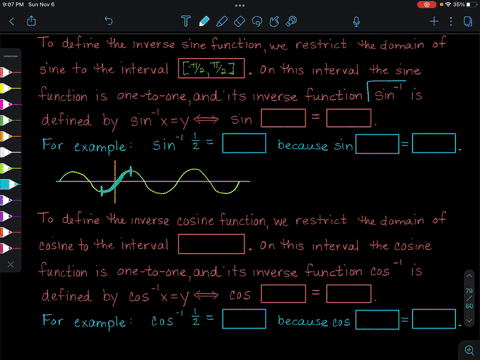480x360 pixels.
Task: Tap the red screen recording indicator
Action: coord(426,5)
